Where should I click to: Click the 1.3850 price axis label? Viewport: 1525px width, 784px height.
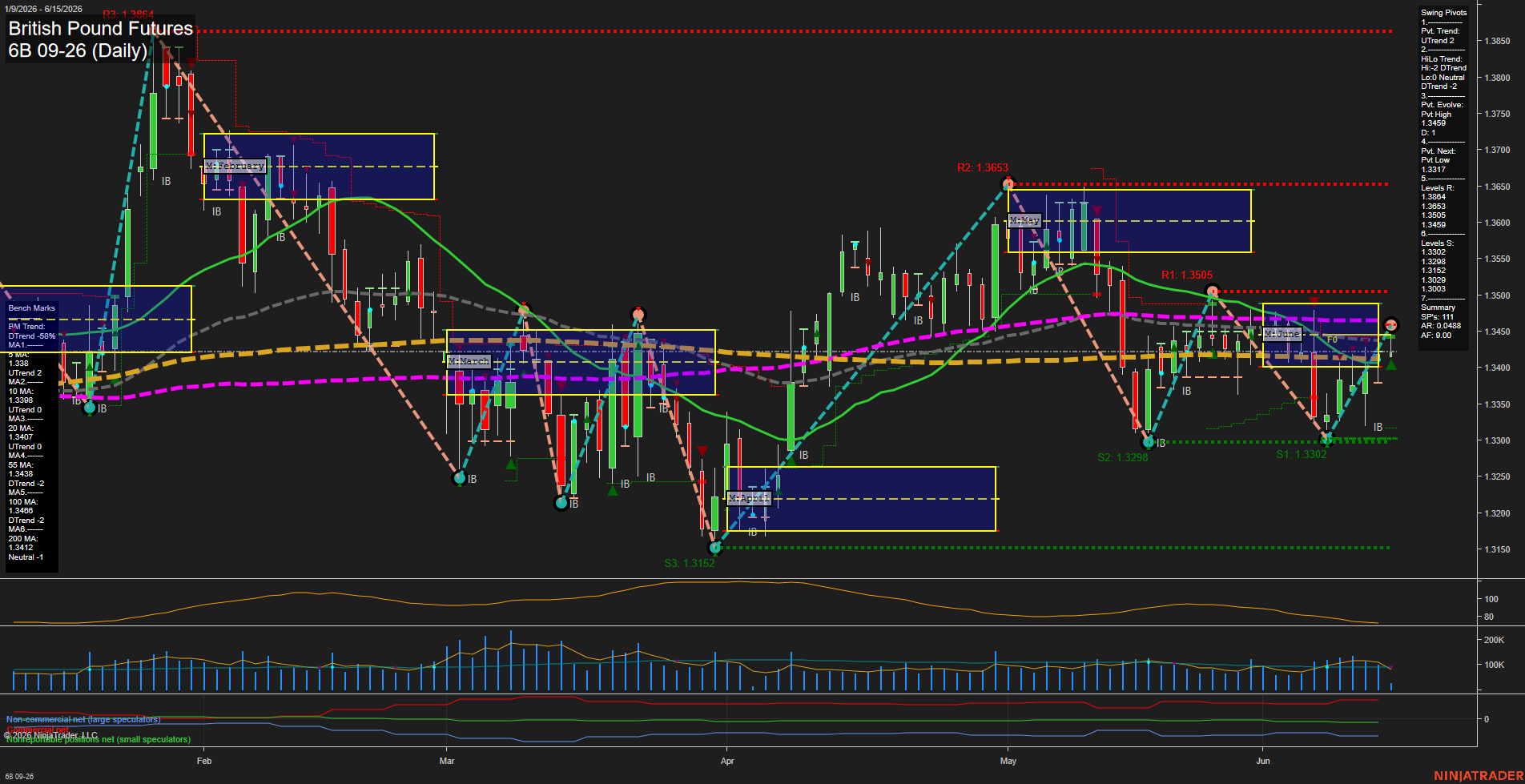click(x=1498, y=42)
